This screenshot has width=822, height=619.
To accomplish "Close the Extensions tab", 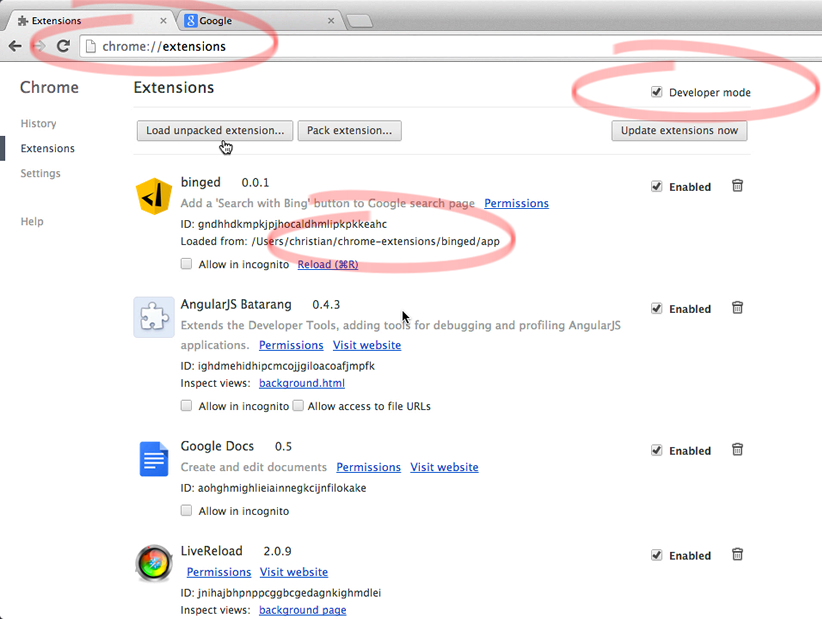I will [x=163, y=20].
